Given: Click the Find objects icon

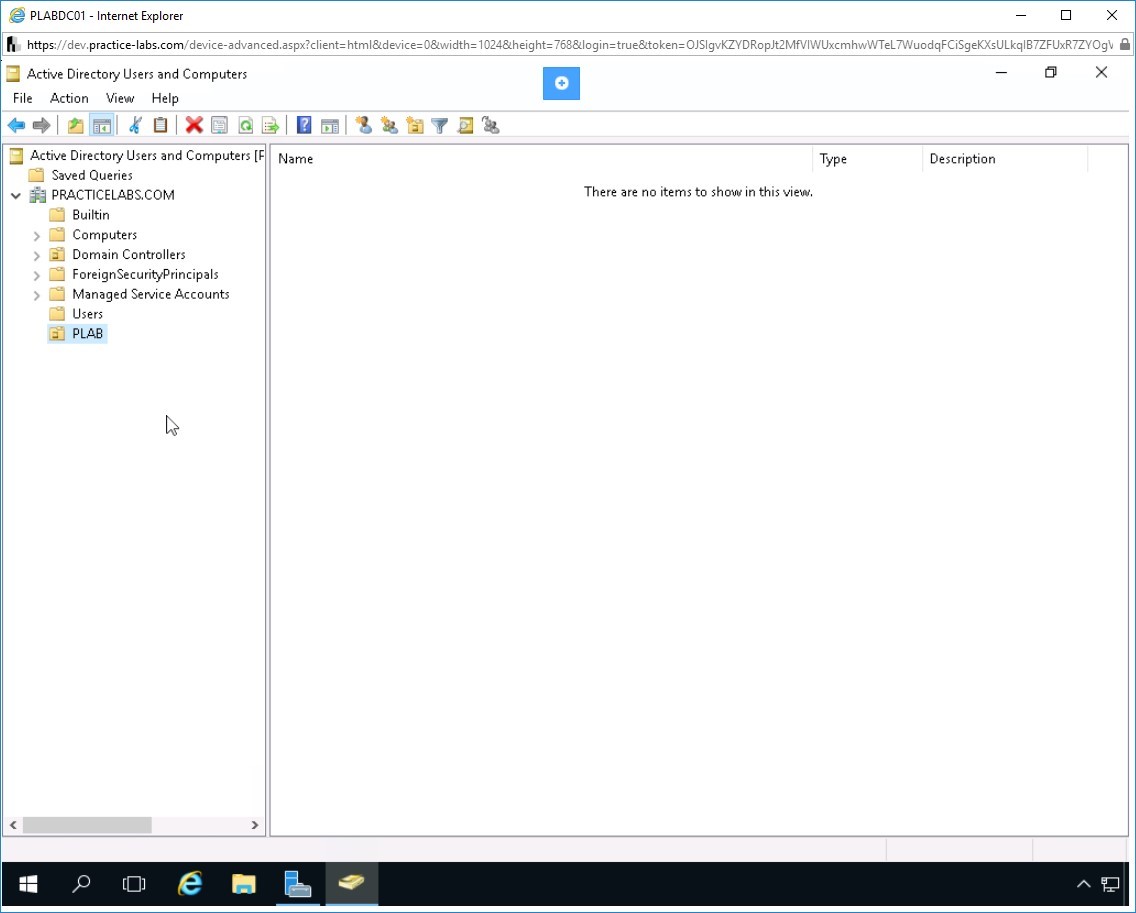Looking at the screenshot, I should point(465,125).
